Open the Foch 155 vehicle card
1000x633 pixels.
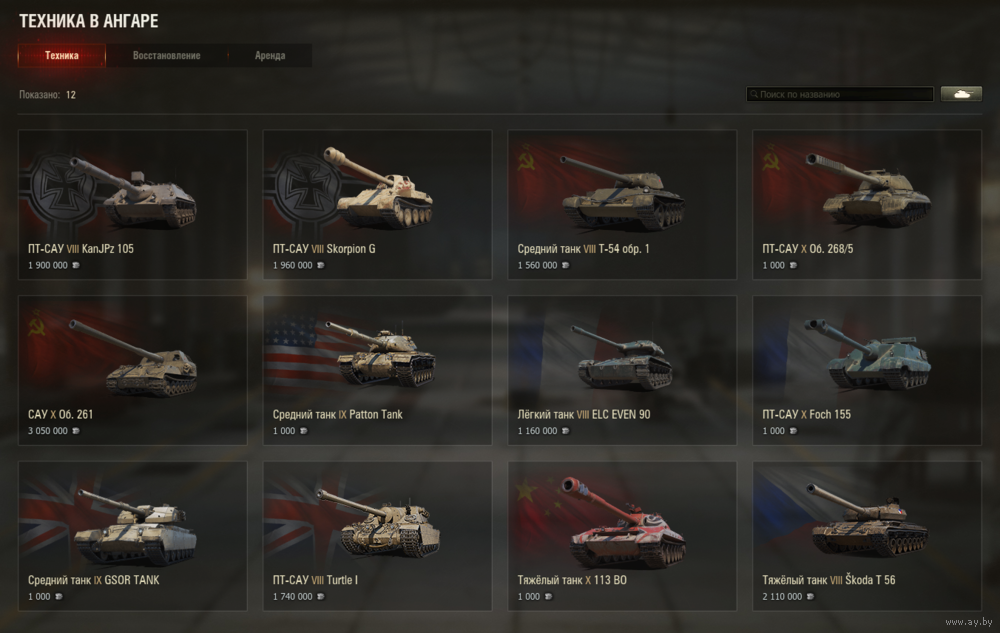[x=867, y=370]
